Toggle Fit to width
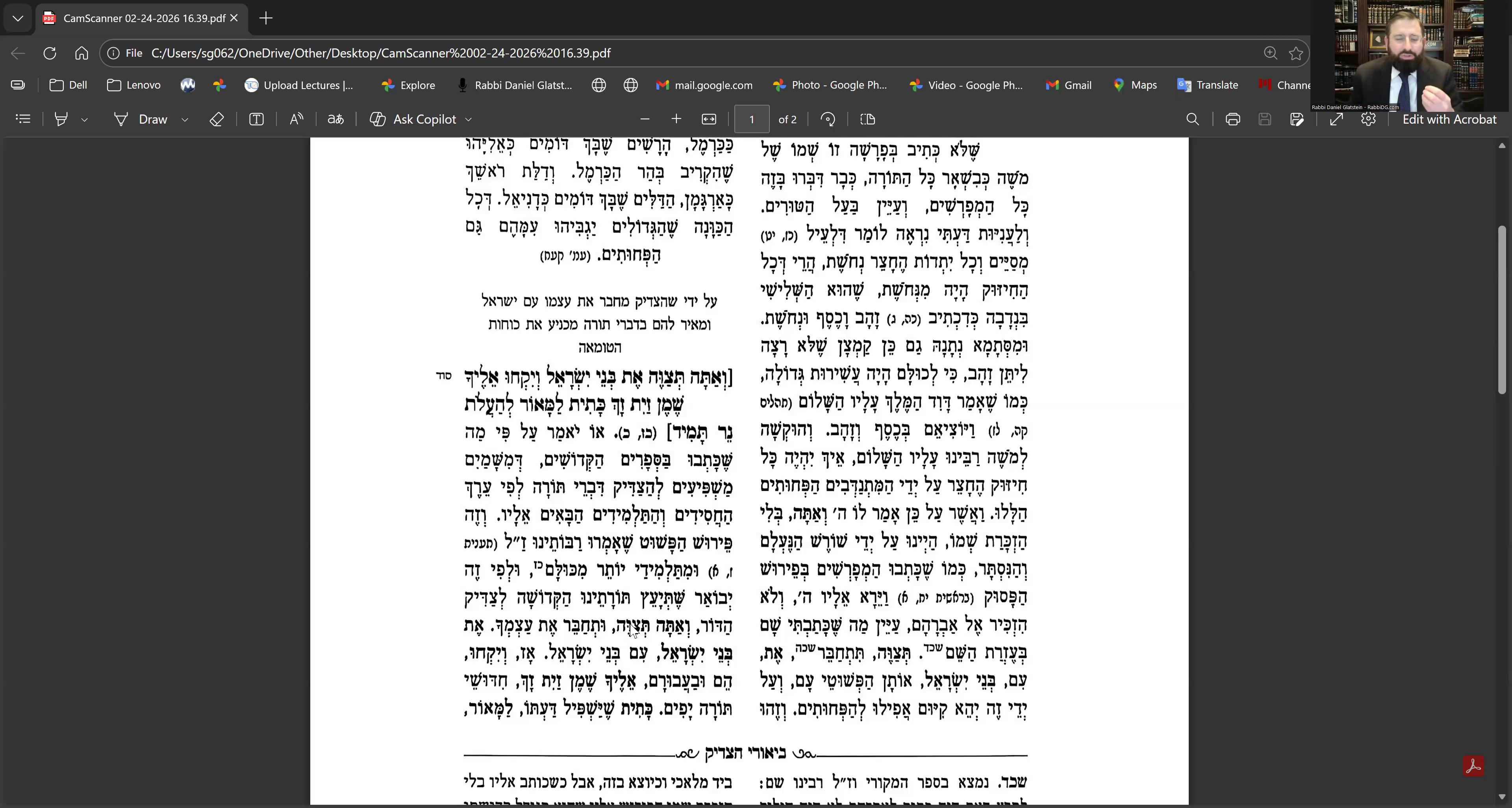Screen dimensions: 1512x808 click(709, 119)
